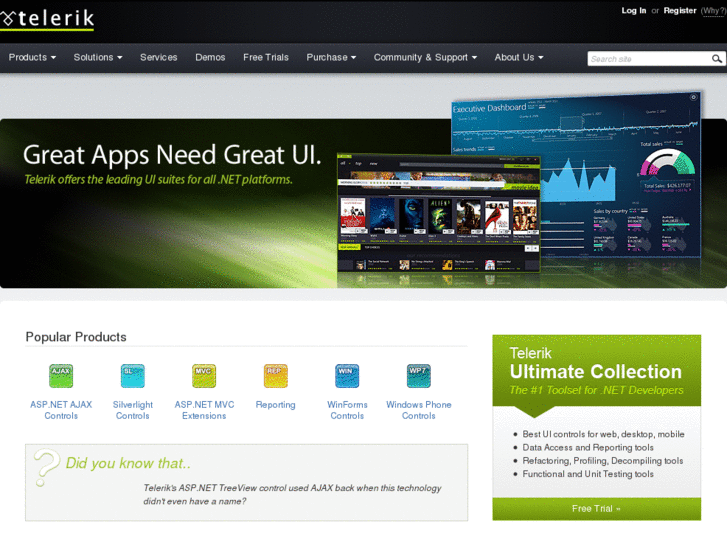The image size is (727, 545).
Task: Click the Great Apps Need Great UI headline
Action: 172,154
